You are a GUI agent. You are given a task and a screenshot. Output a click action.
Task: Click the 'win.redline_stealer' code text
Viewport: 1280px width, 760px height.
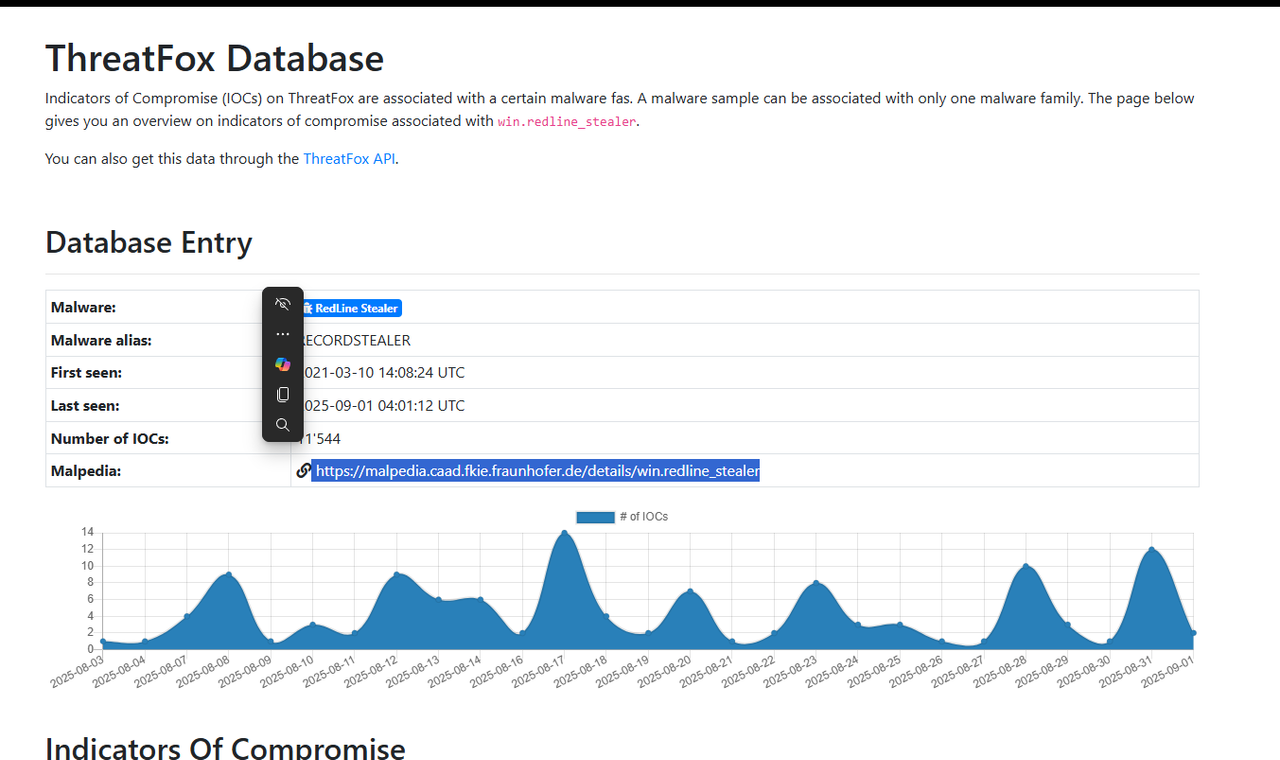pyautogui.click(x=567, y=122)
